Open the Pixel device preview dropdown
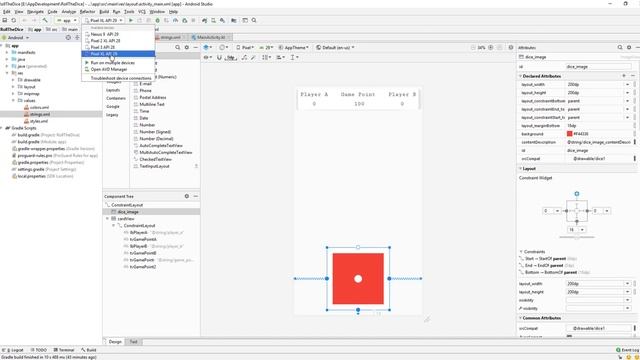The height and width of the screenshot is (360, 640). pyautogui.click(x=245, y=48)
